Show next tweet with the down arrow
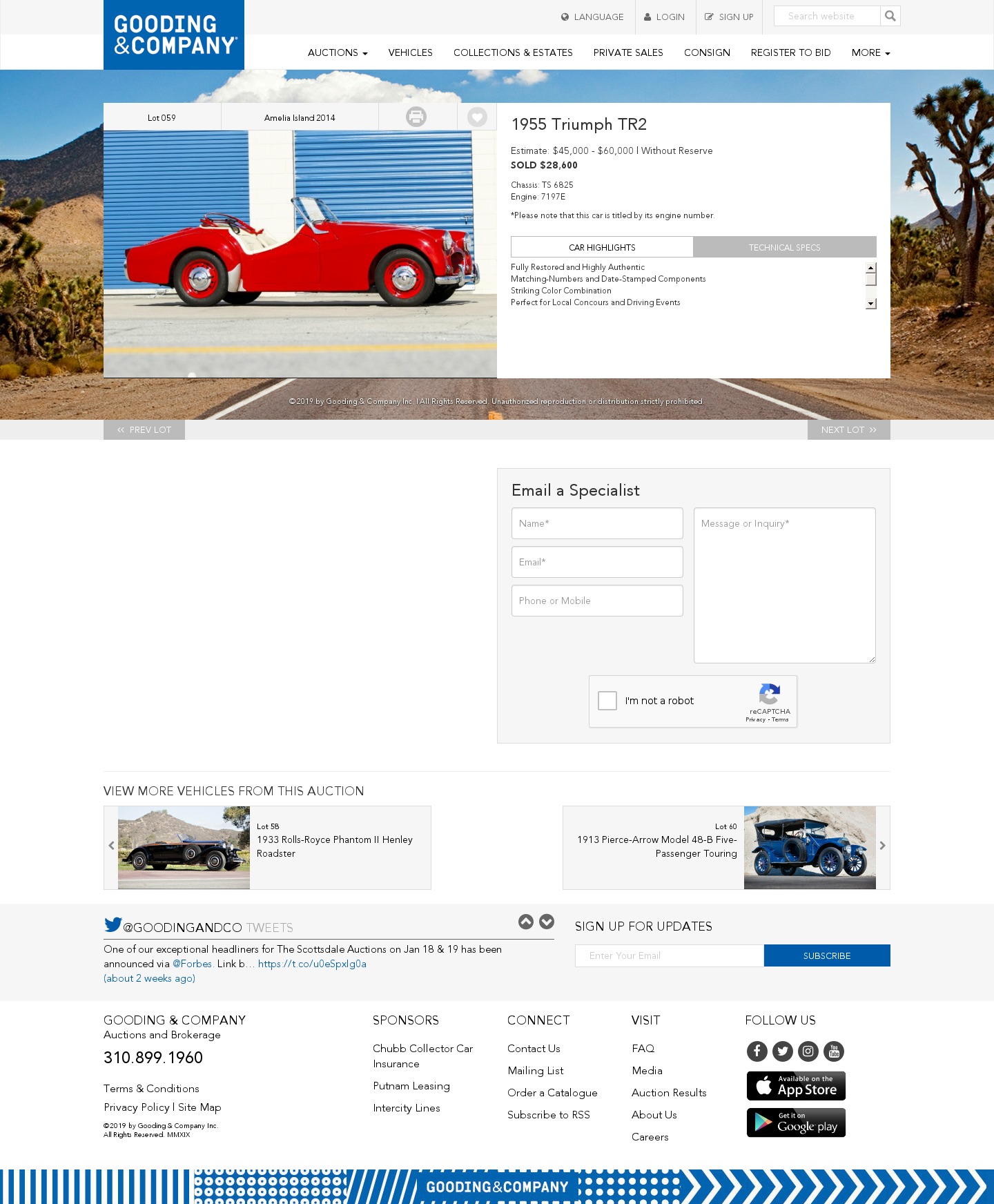994x1204 pixels. pos(547,922)
